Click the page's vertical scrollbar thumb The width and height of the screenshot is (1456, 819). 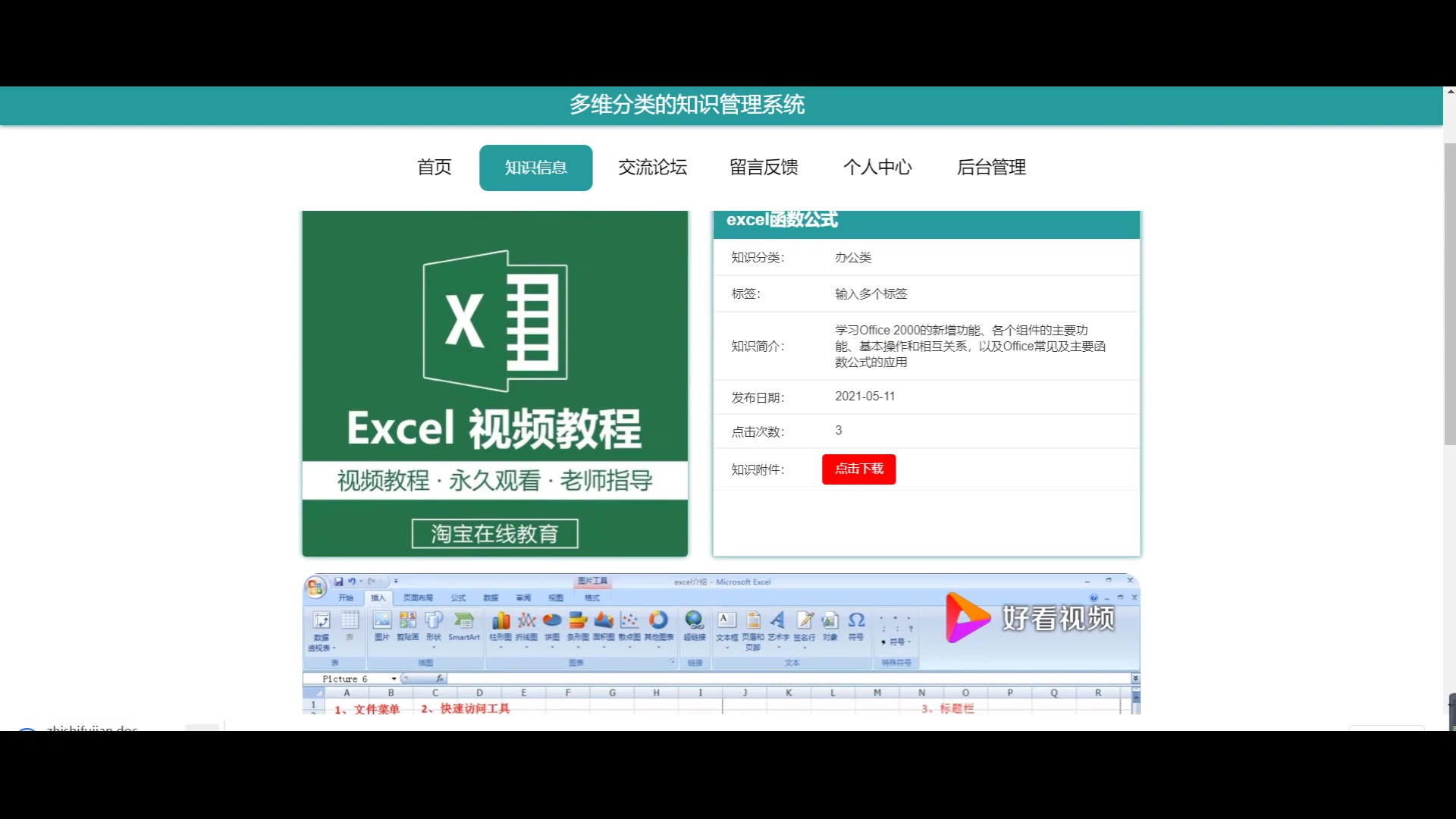1449,294
